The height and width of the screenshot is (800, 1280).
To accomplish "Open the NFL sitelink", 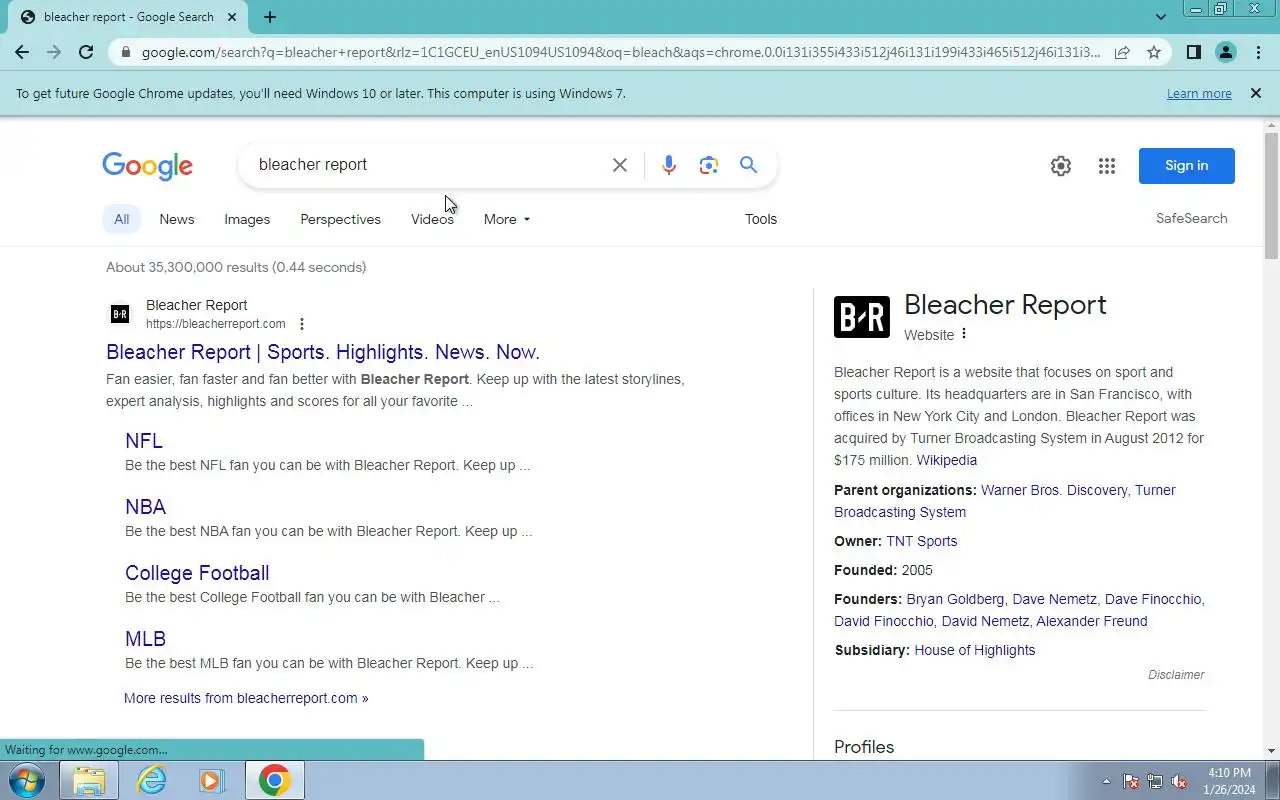I will 144,441.
